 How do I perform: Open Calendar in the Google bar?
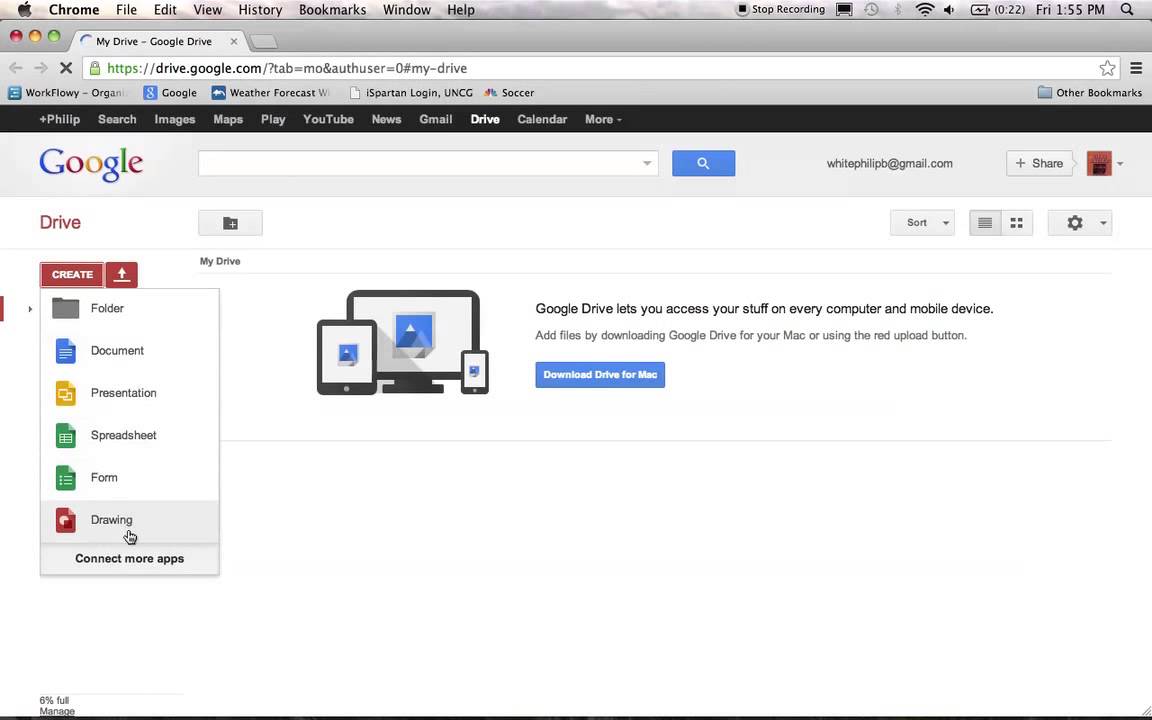point(542,119)
